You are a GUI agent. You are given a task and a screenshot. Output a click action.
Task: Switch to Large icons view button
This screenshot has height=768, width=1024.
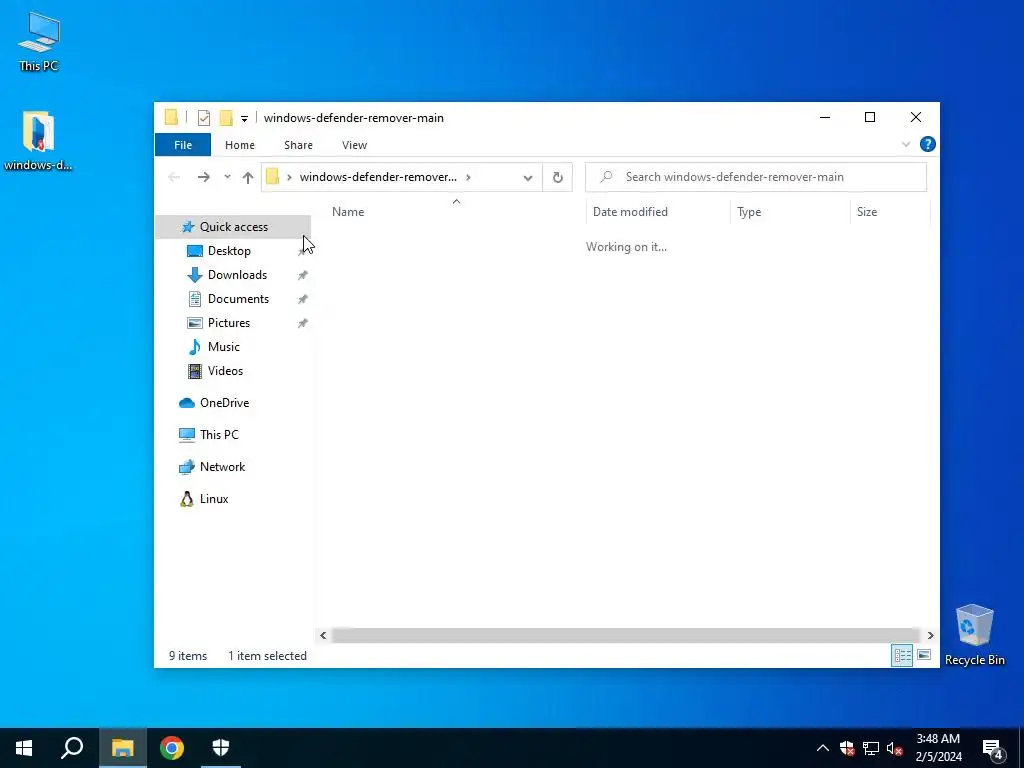pos(923,655)
